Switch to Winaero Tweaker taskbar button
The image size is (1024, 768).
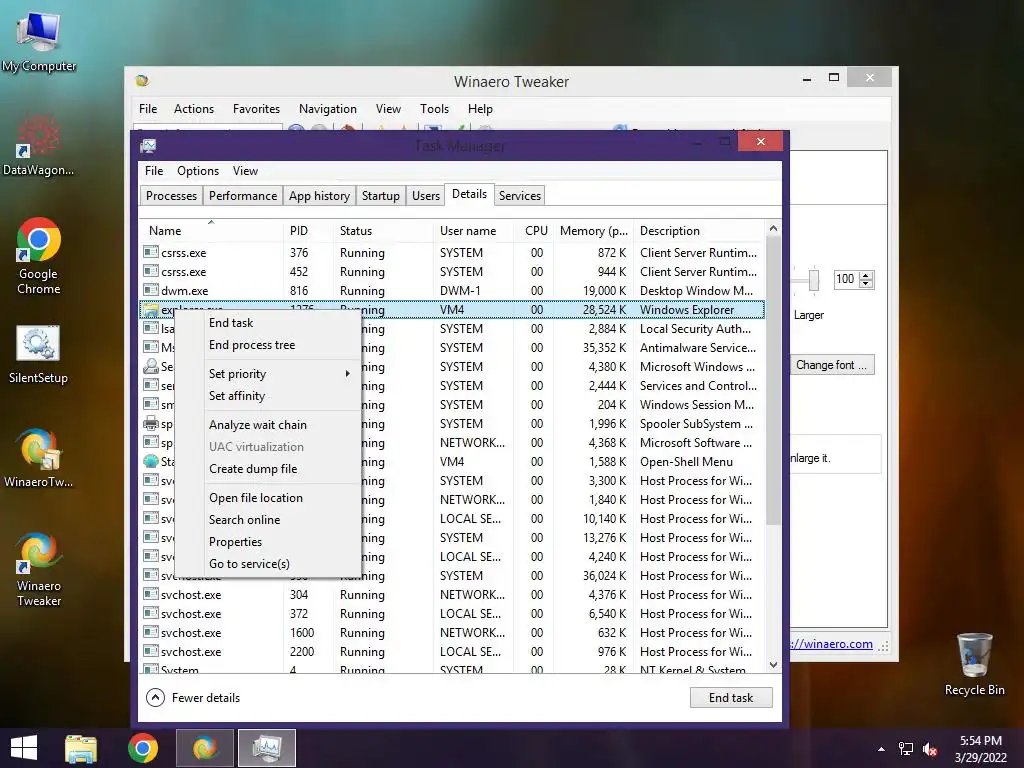click(x=205, y=748)
